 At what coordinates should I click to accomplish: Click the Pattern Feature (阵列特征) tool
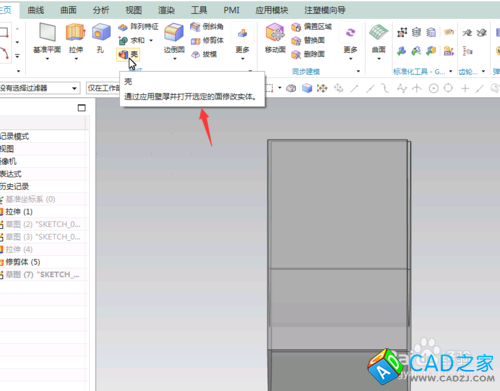coord(138,27)
